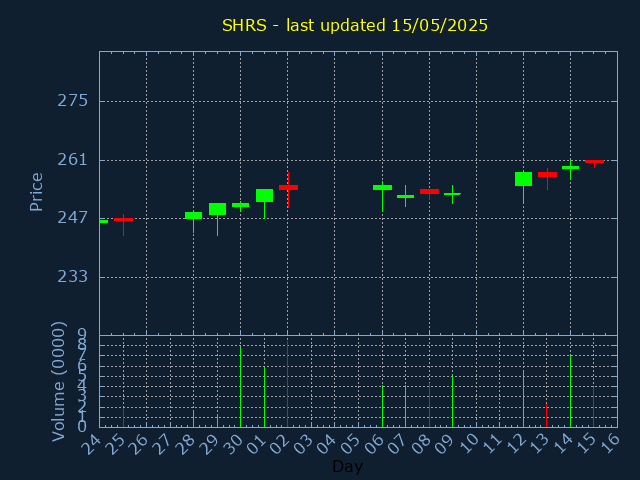Click the green candlestick for day 14
Image resolution: width=640 pixels, height=480 pixels.
tap(570, 167)
